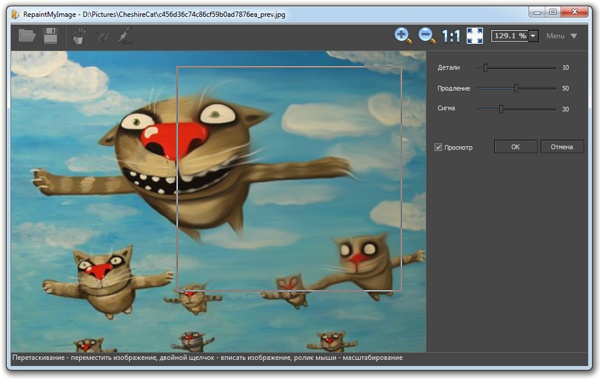Minimize the RepaintMyImage window
Screen dimensions: 600x379
pos(537,12)
